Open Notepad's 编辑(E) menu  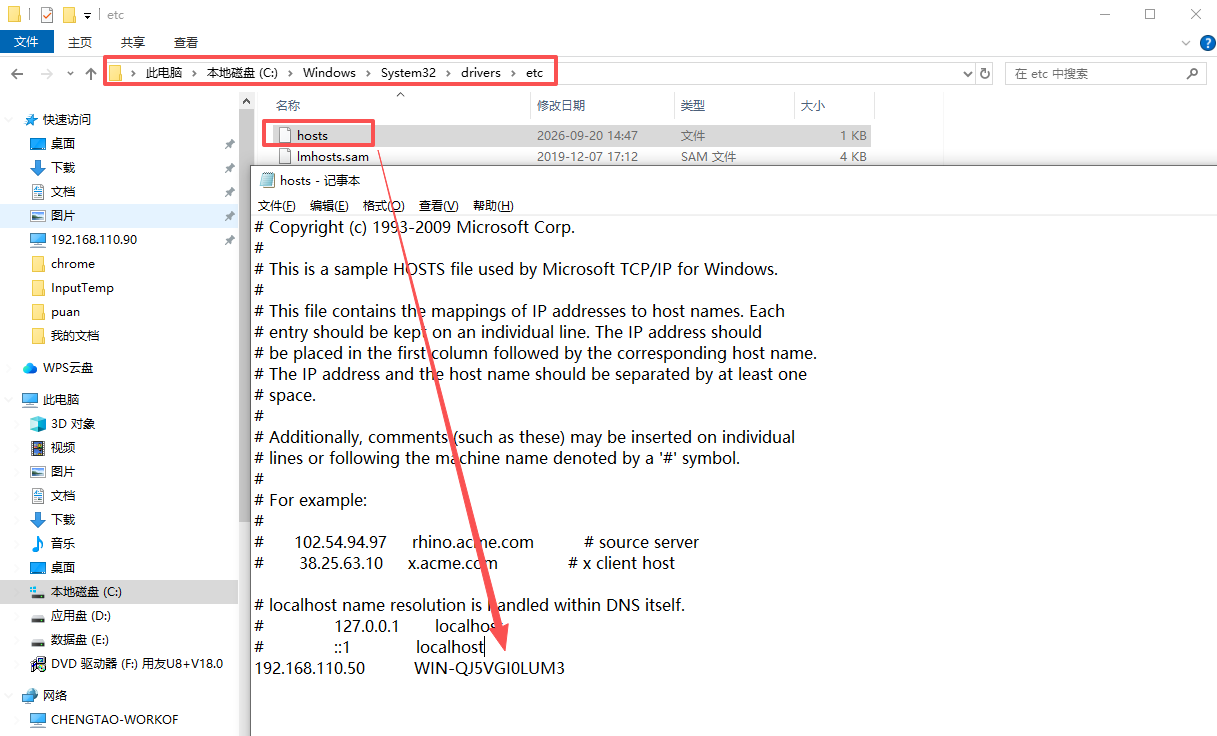[x=329, y=205]
